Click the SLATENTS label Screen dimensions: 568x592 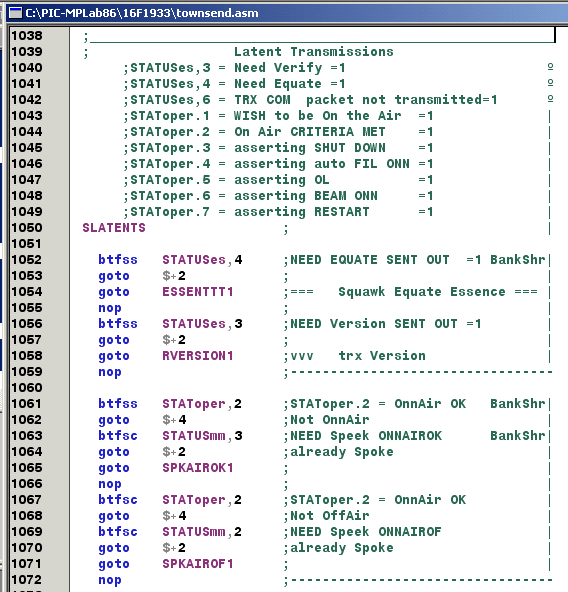(114, 228)
